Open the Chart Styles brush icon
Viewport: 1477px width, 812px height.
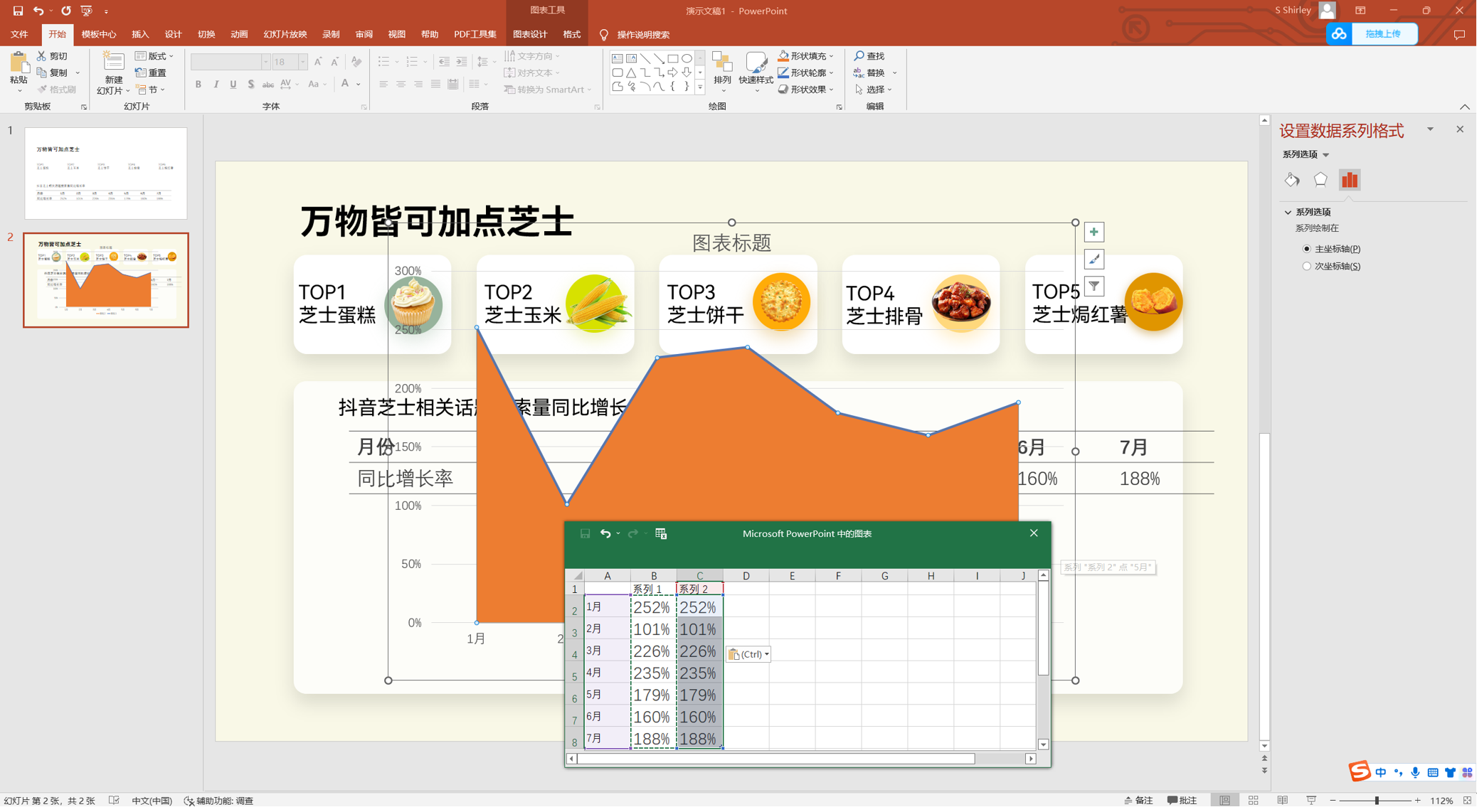tap(1094, 260)
